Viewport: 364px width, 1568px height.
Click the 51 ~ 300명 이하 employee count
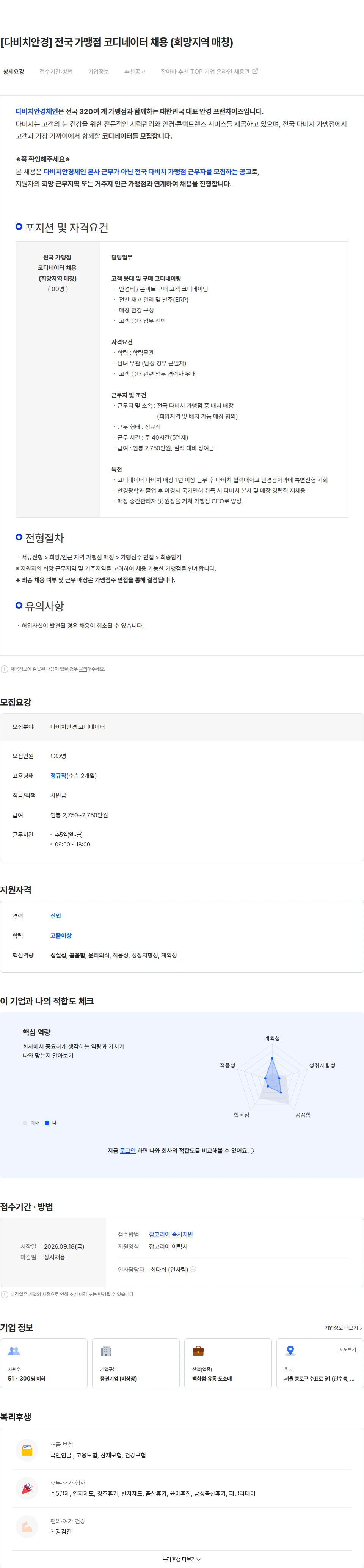click(26, 1379)
